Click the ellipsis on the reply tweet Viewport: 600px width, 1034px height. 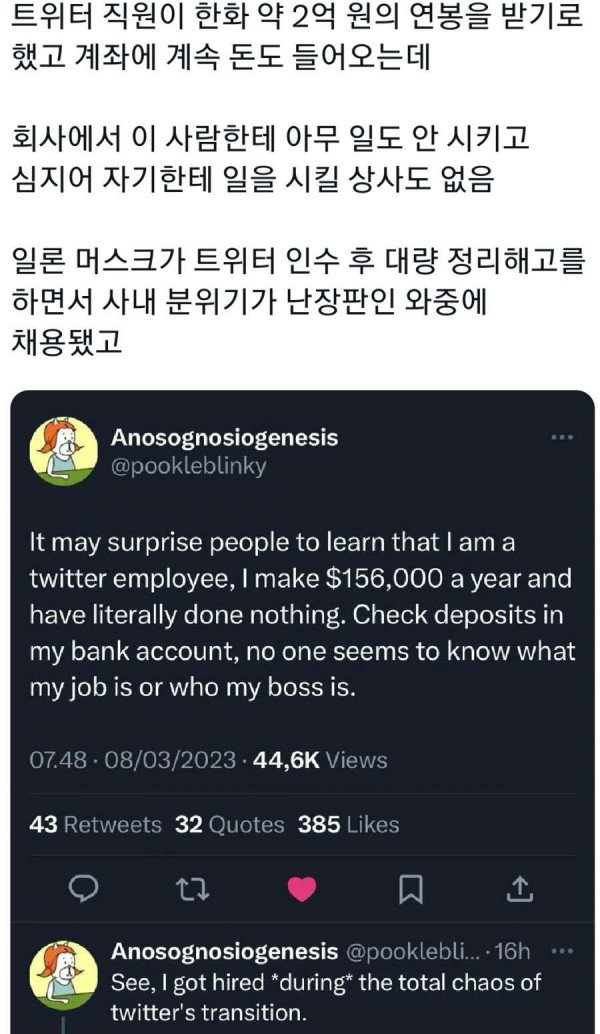click(x=556, y=951)
